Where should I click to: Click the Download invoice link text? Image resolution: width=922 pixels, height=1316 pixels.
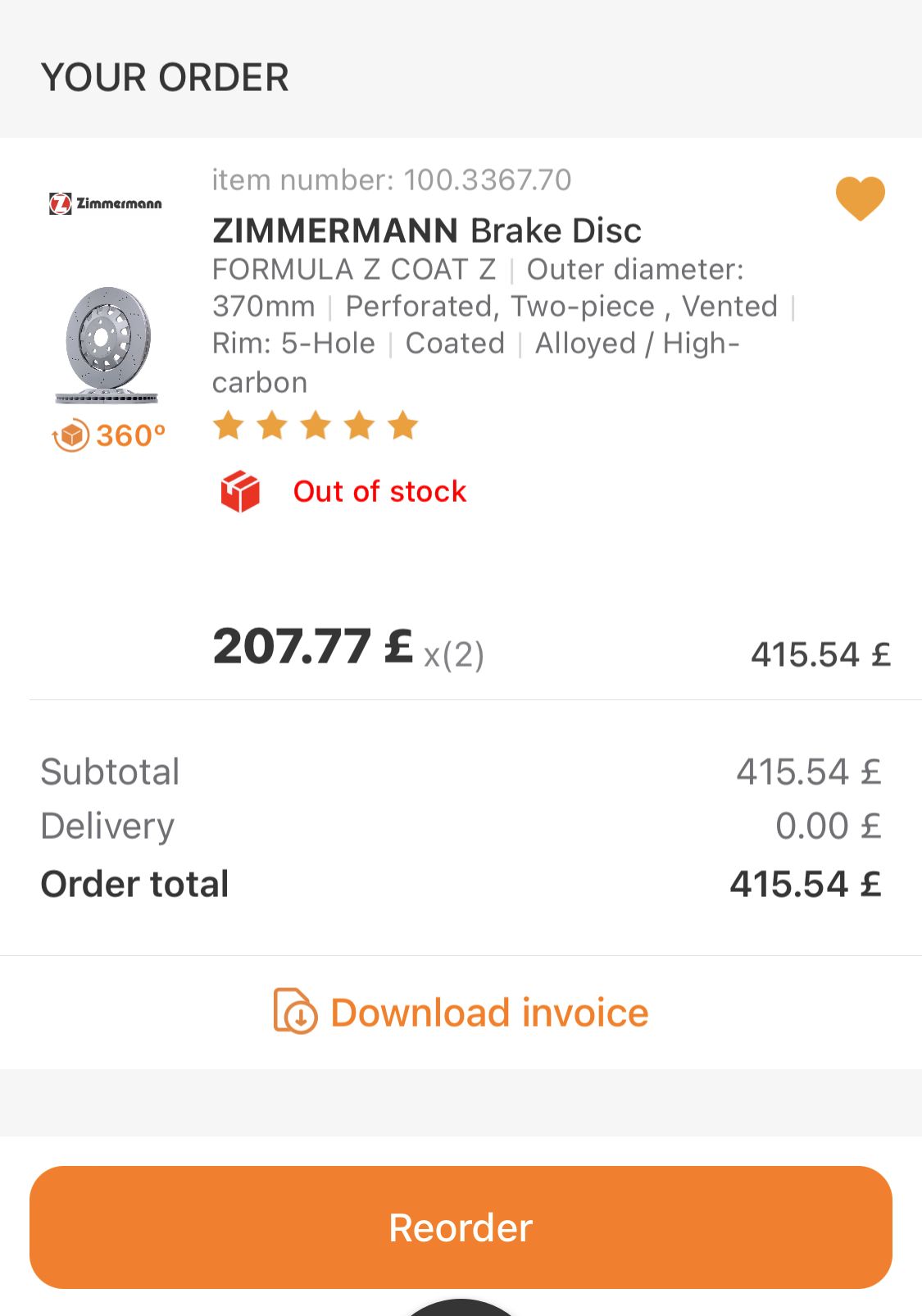point(489,1013)
